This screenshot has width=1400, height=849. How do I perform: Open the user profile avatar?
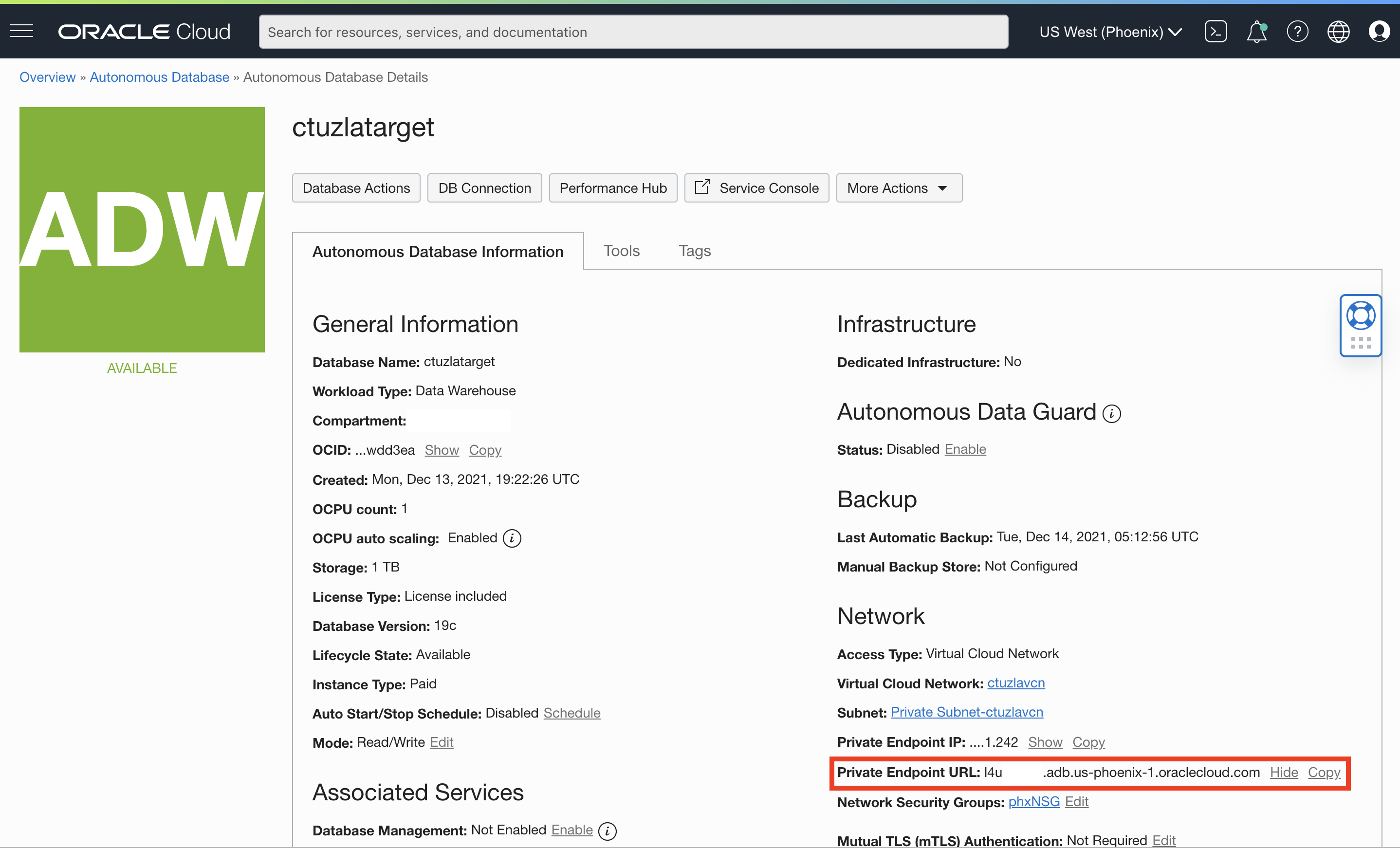(1380, 31)
